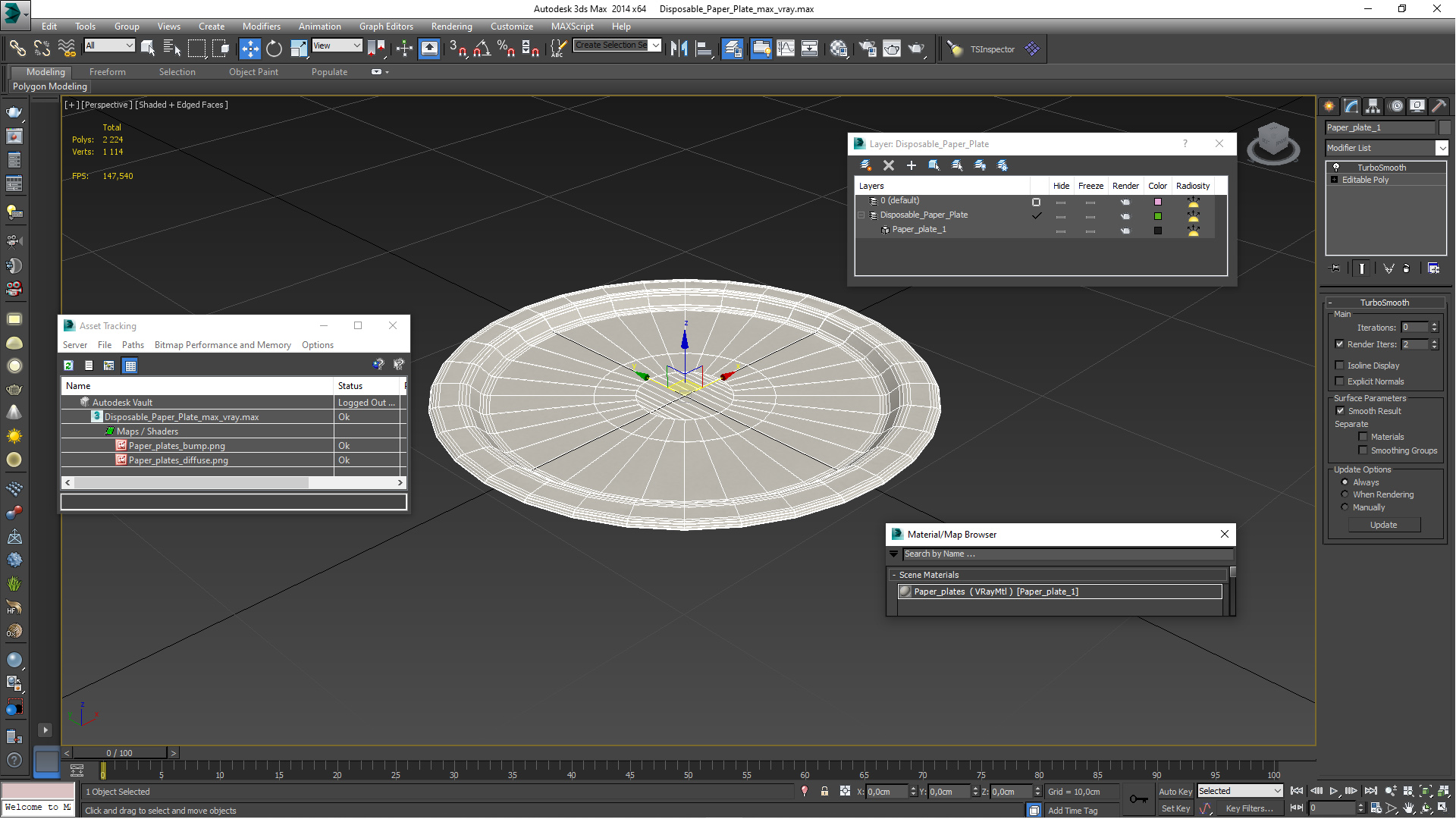This screenshot has width=1456, height=819.
Task: Select the Link tool in main toolbar
Action: 17,49
